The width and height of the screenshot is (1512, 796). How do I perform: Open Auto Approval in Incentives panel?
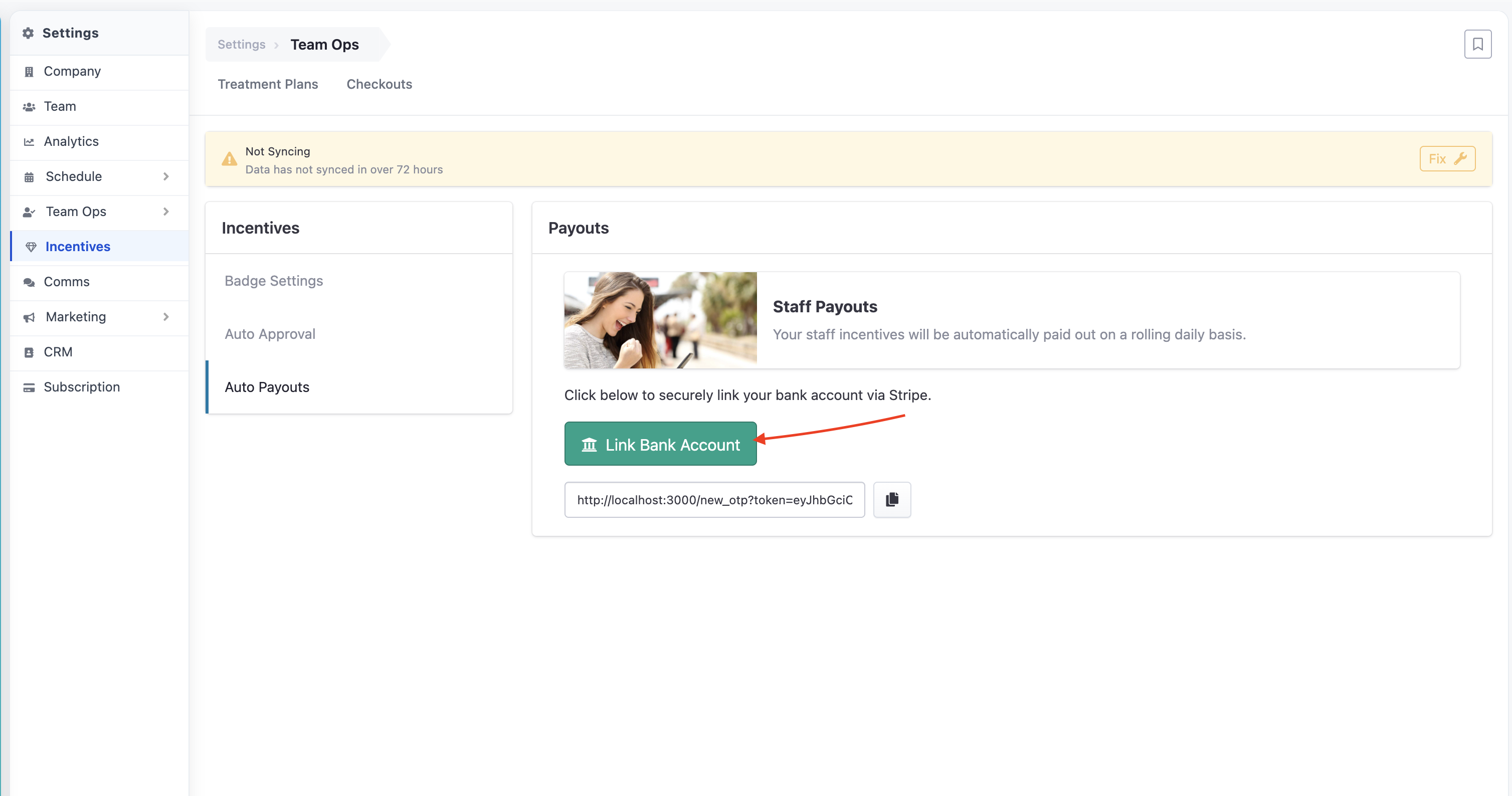[x=359, y=334]
